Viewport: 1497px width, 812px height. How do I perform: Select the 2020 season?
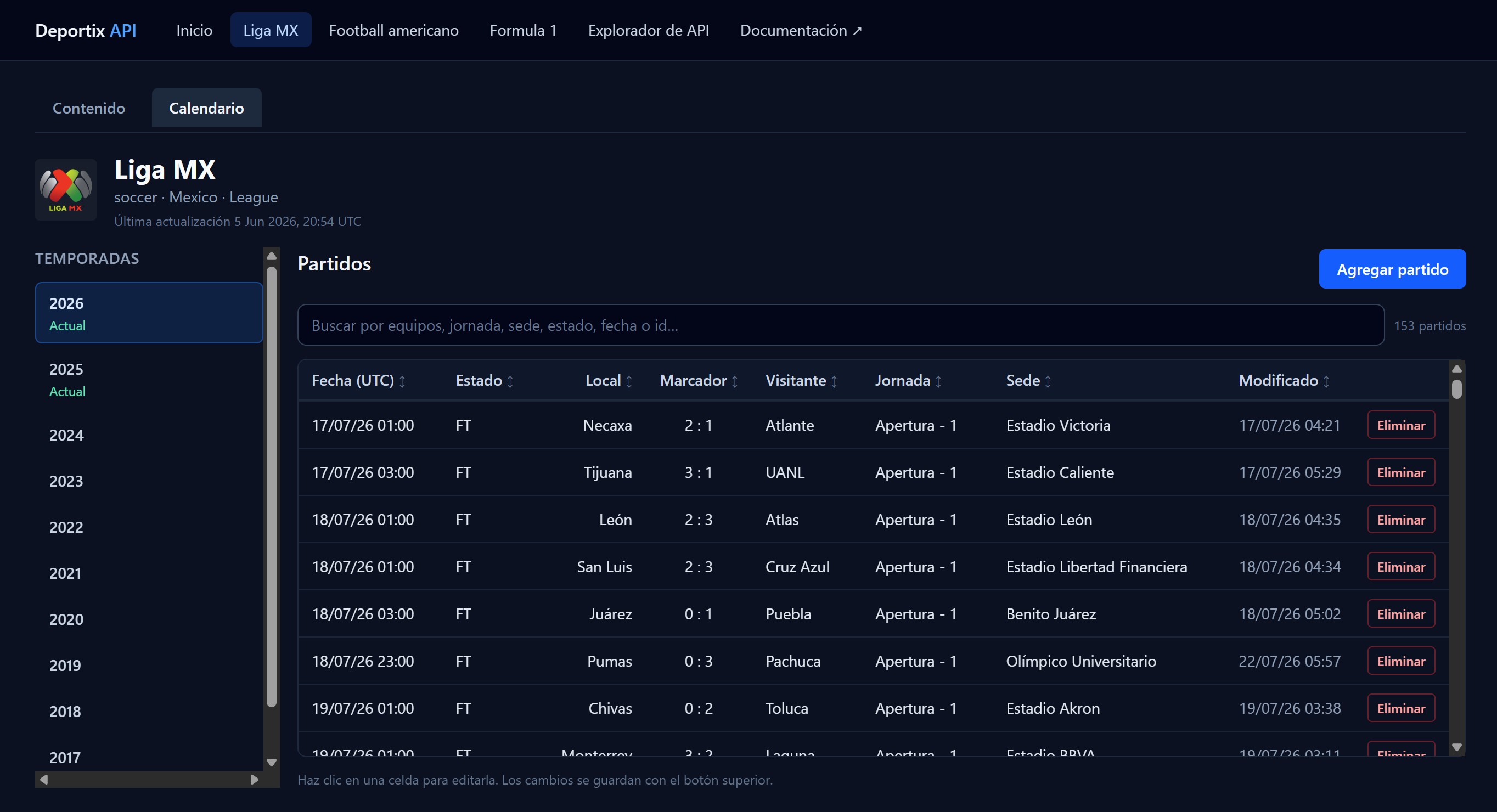(149, 619)
